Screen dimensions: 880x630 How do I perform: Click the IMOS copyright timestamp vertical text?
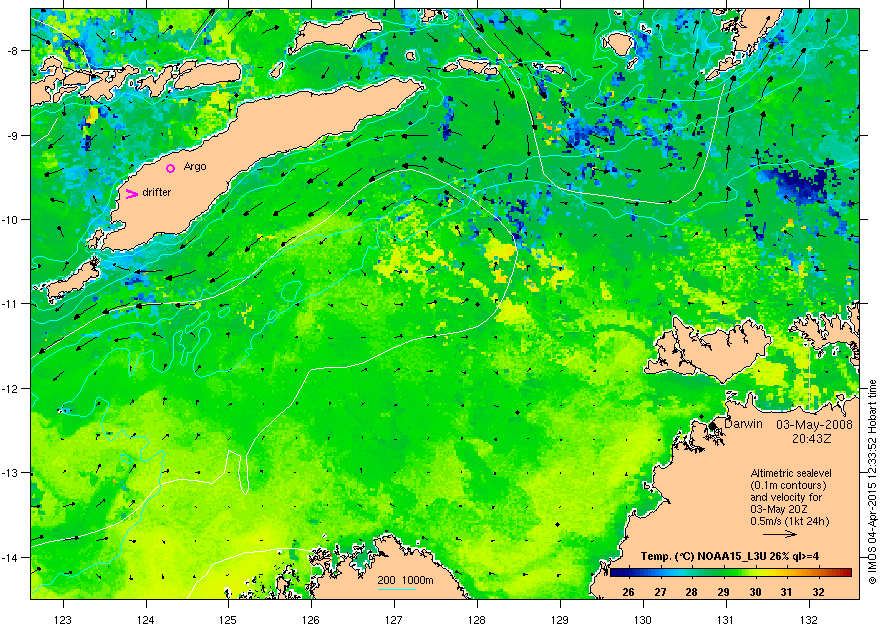pyautogui.click(x=872, y=482)
